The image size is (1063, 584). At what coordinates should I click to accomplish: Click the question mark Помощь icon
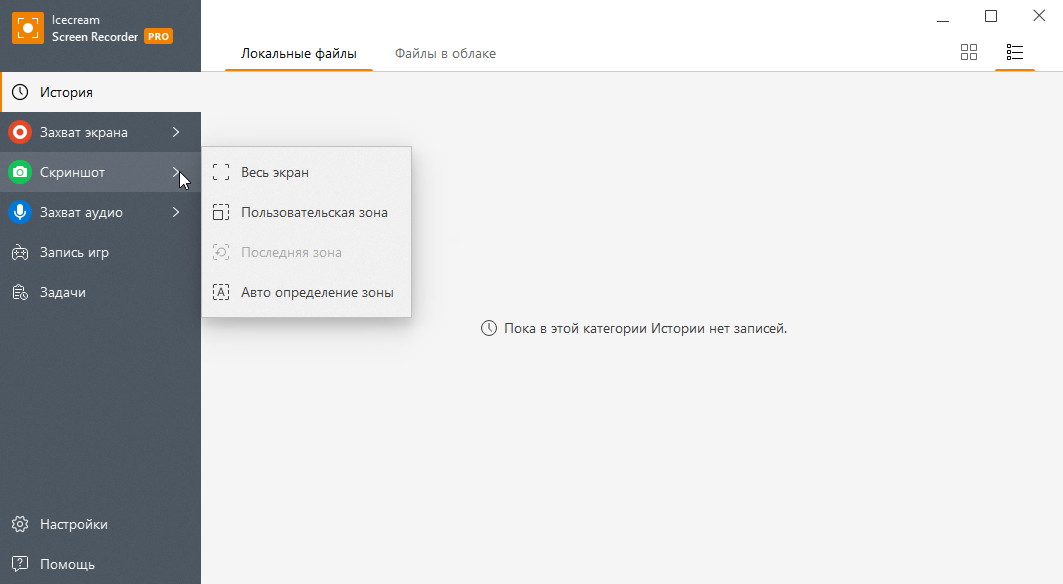tap(20, 564)
